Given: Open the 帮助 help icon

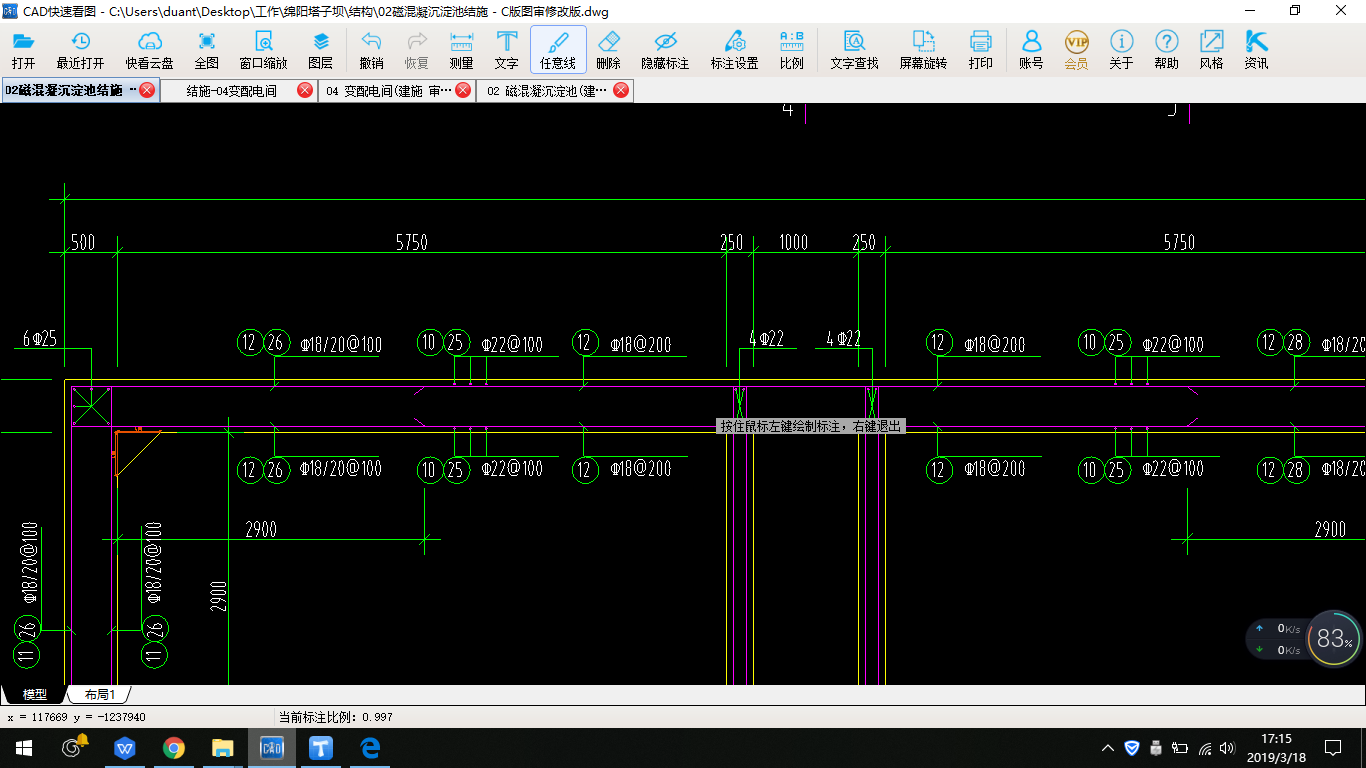Looking at the screenshot, I should (1166, 49).
